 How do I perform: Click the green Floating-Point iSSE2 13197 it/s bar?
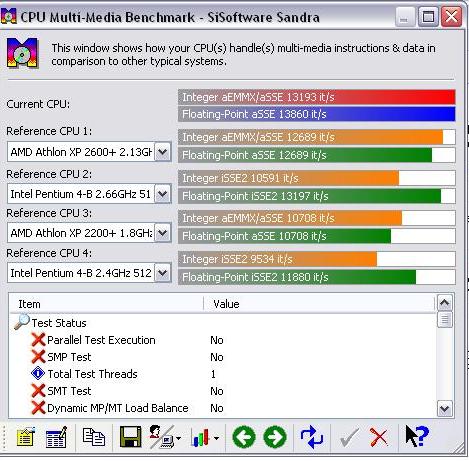click(x=317, y=196)
